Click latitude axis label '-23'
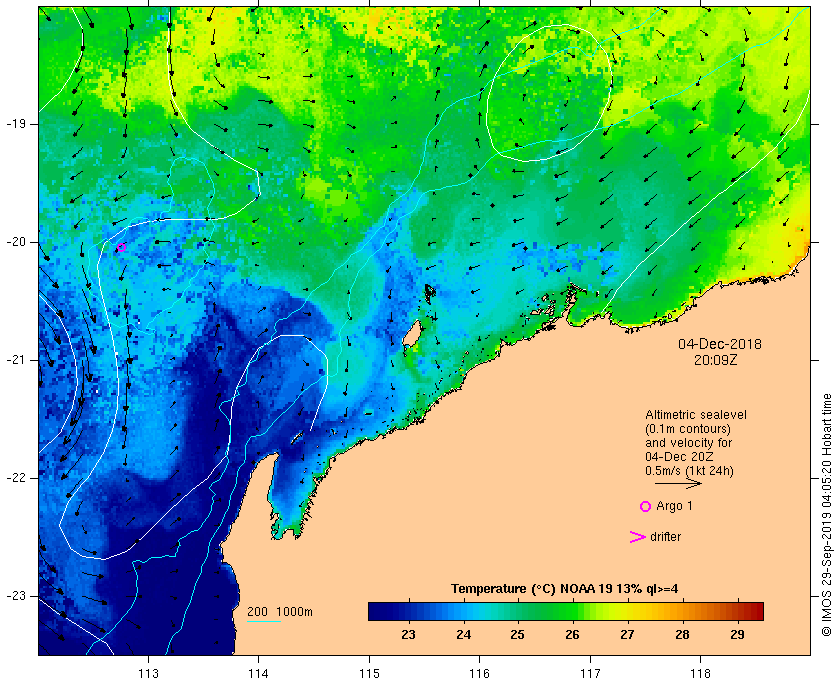840x680 pixels. 16,596
